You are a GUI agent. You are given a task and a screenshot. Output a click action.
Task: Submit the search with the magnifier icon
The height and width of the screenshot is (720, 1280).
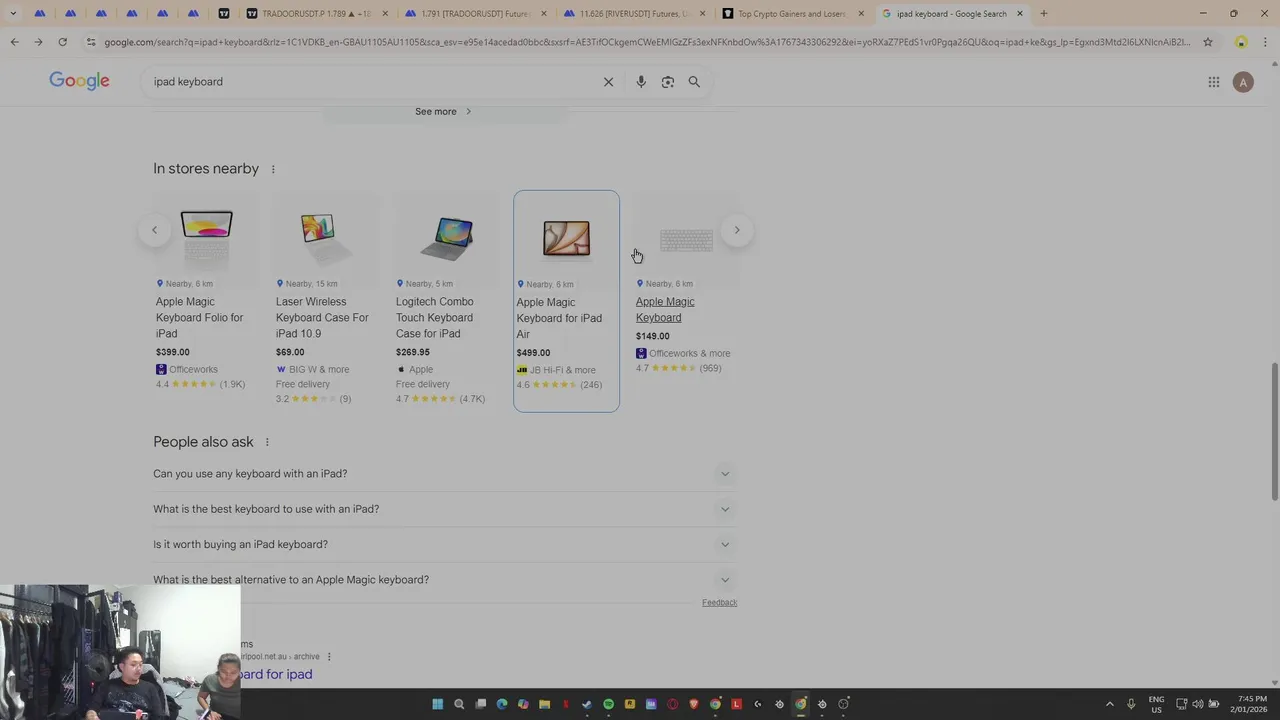(x=694, y=82)
